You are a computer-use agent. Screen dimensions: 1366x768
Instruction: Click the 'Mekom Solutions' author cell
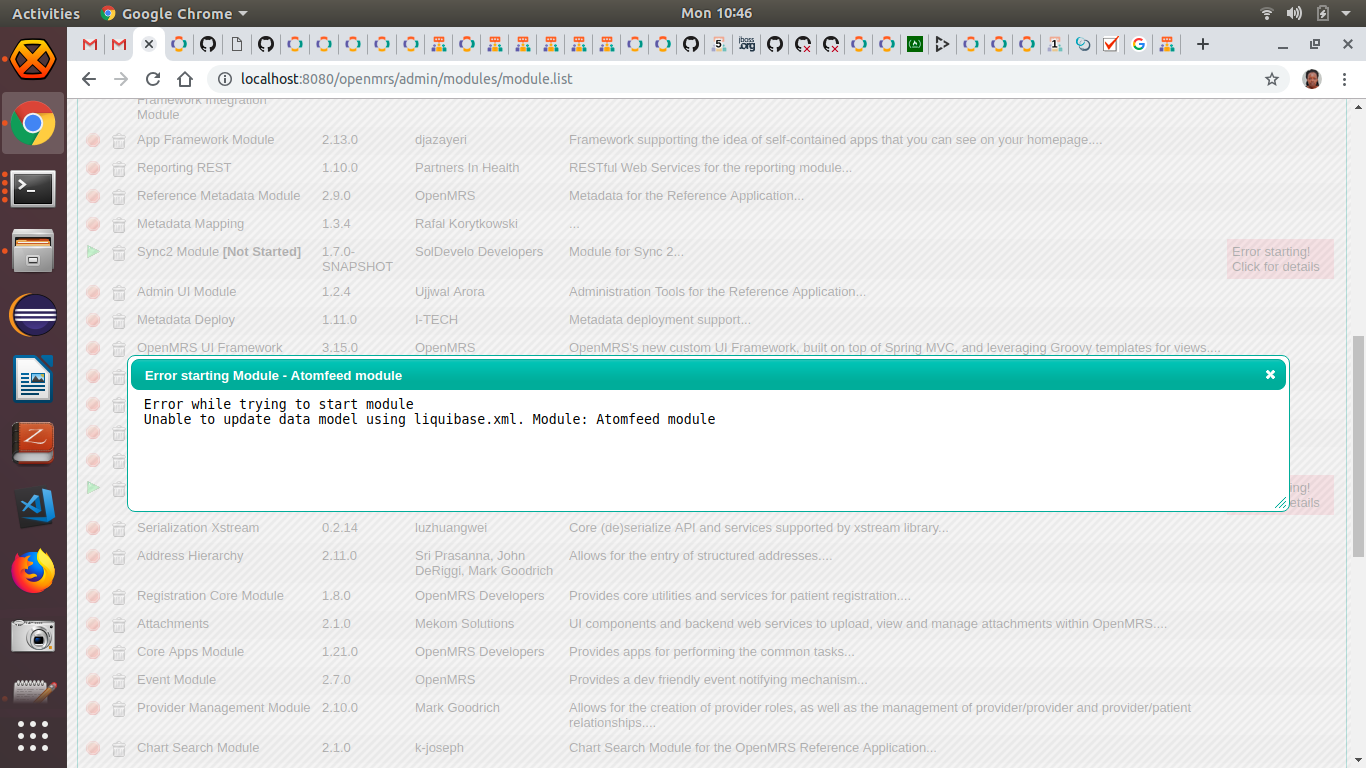464,624
